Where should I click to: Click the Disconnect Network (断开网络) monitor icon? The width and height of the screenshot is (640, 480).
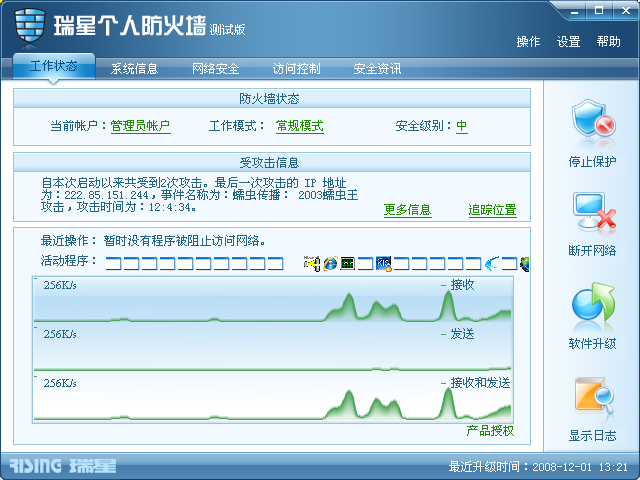click(x=594, y=211)
